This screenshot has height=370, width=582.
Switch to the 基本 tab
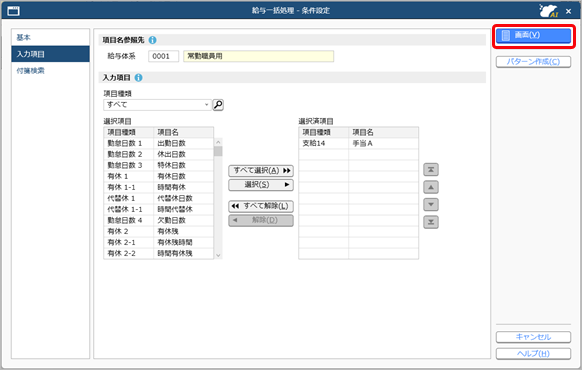point(50,37)
